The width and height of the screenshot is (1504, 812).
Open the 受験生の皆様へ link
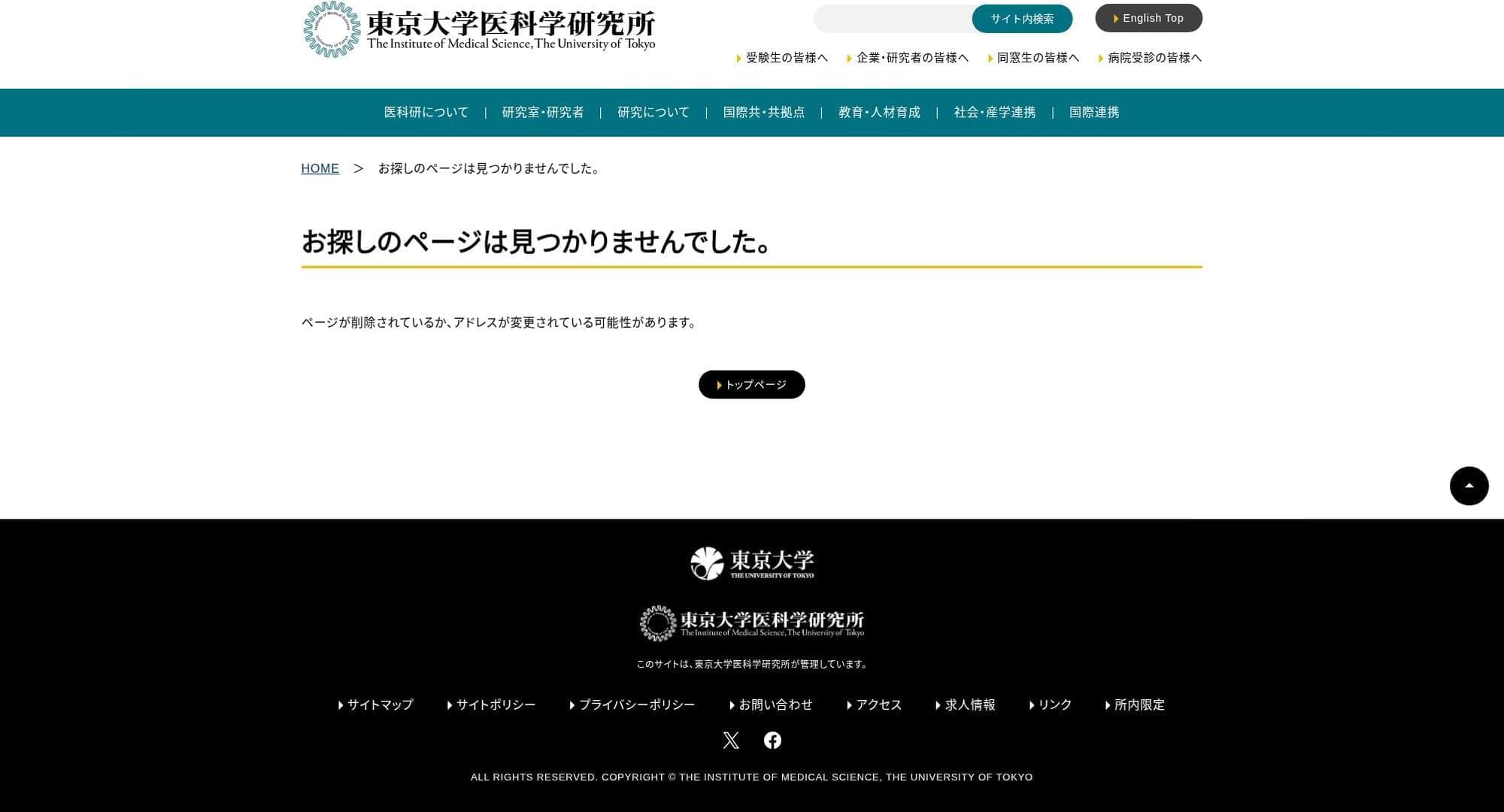point(786,58)
